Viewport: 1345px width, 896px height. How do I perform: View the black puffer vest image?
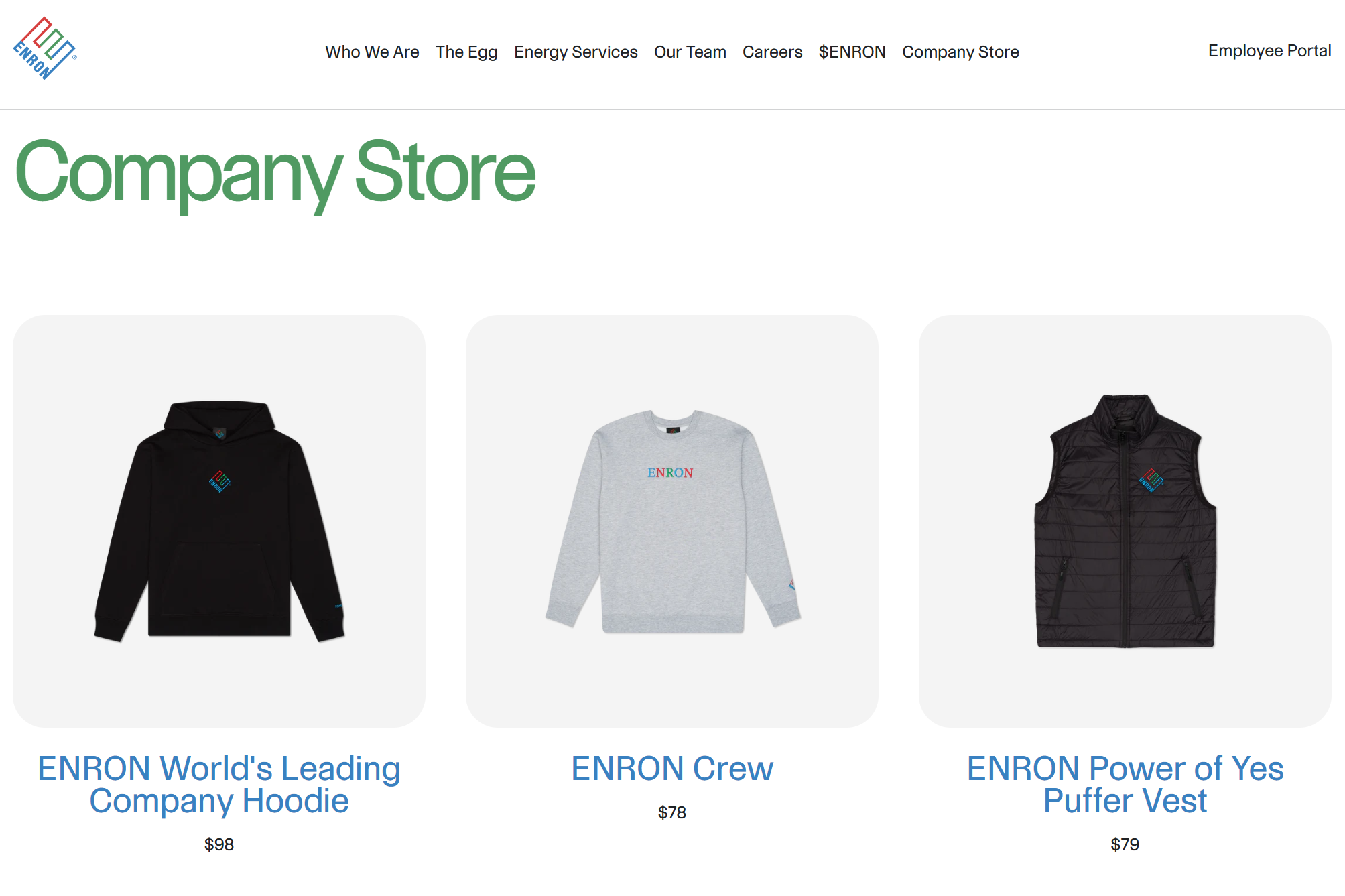[x=1125, y=521]
